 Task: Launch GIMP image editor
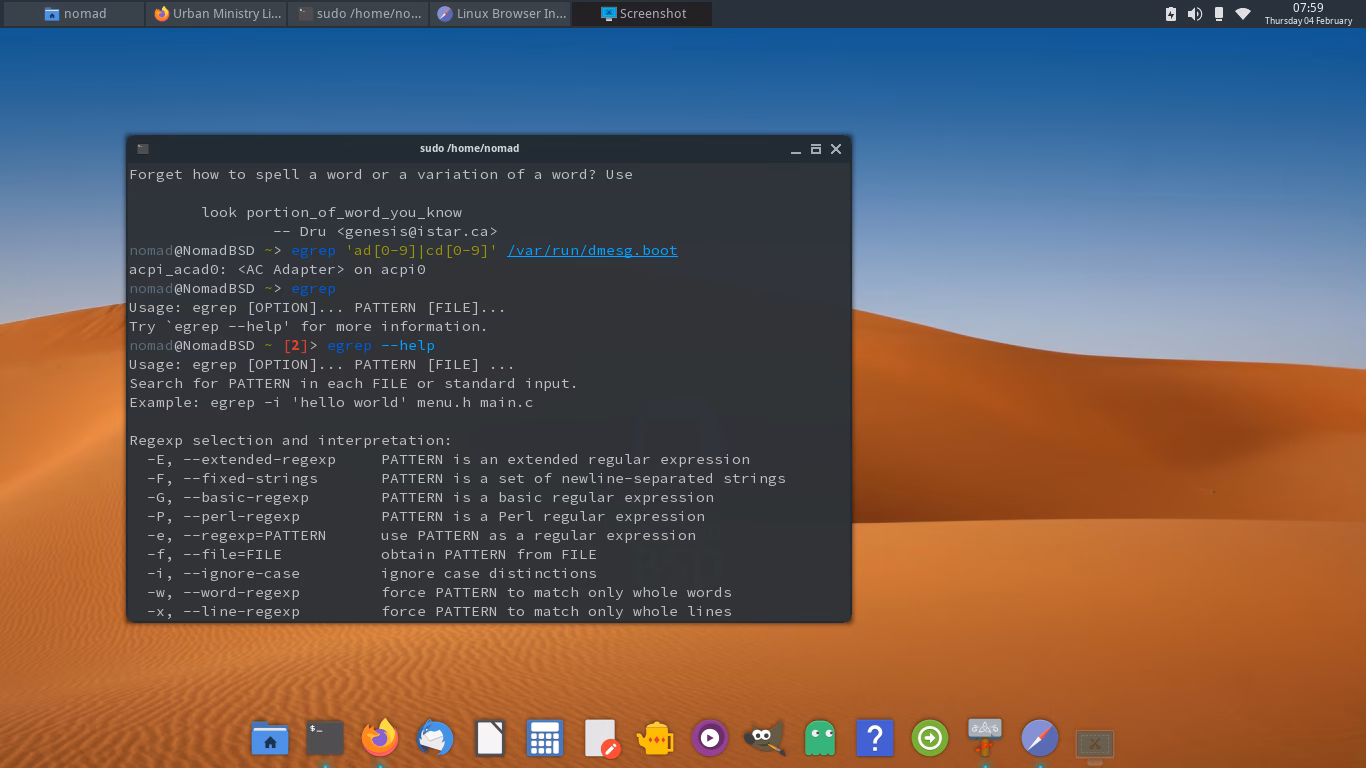765,738
